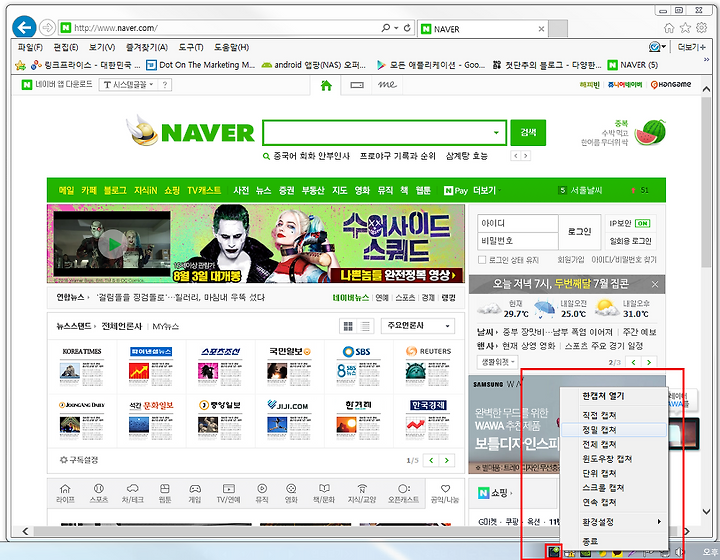Choose 종료 in the context menu

[x=590, y=542]
